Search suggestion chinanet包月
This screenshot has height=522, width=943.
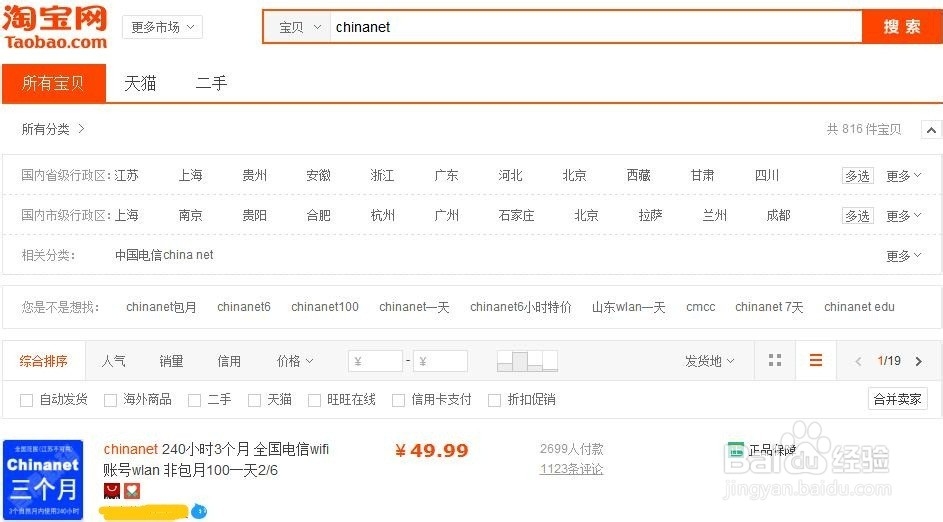[161, 307]
